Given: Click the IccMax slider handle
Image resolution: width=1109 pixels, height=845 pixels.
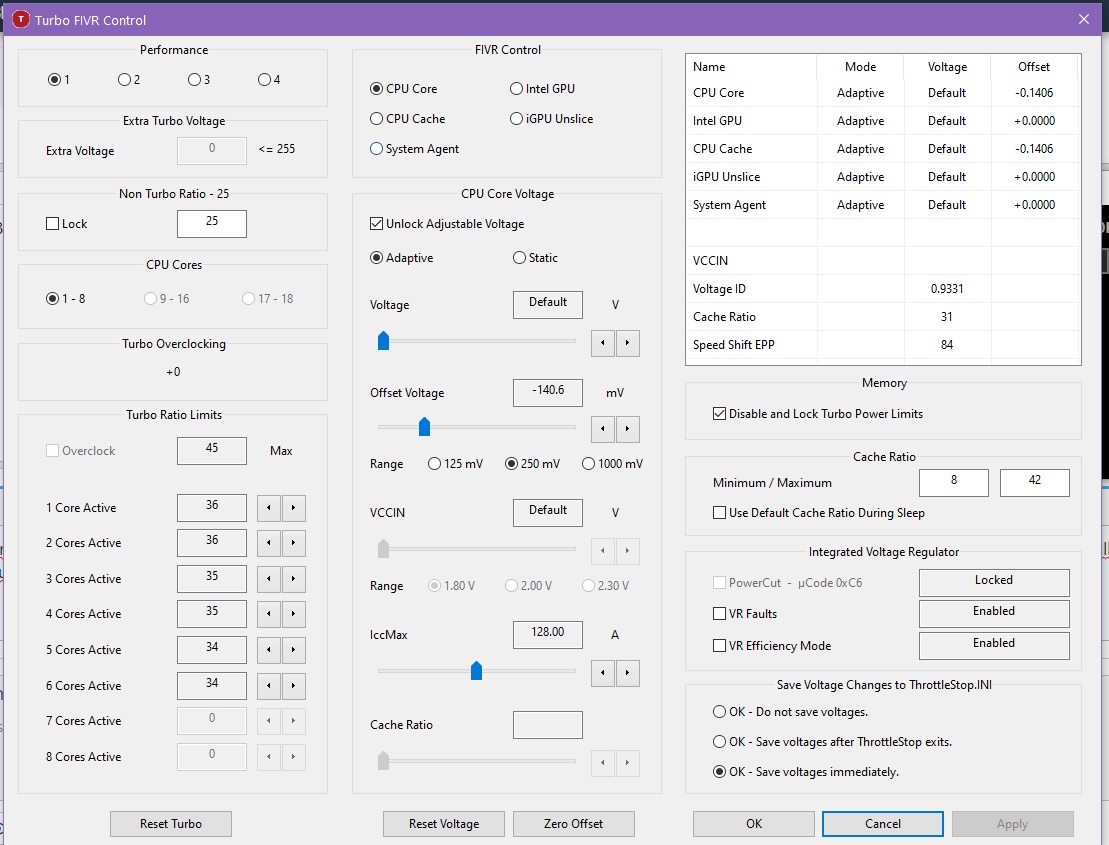Looking at the screenshot, I should click(476, 670).
